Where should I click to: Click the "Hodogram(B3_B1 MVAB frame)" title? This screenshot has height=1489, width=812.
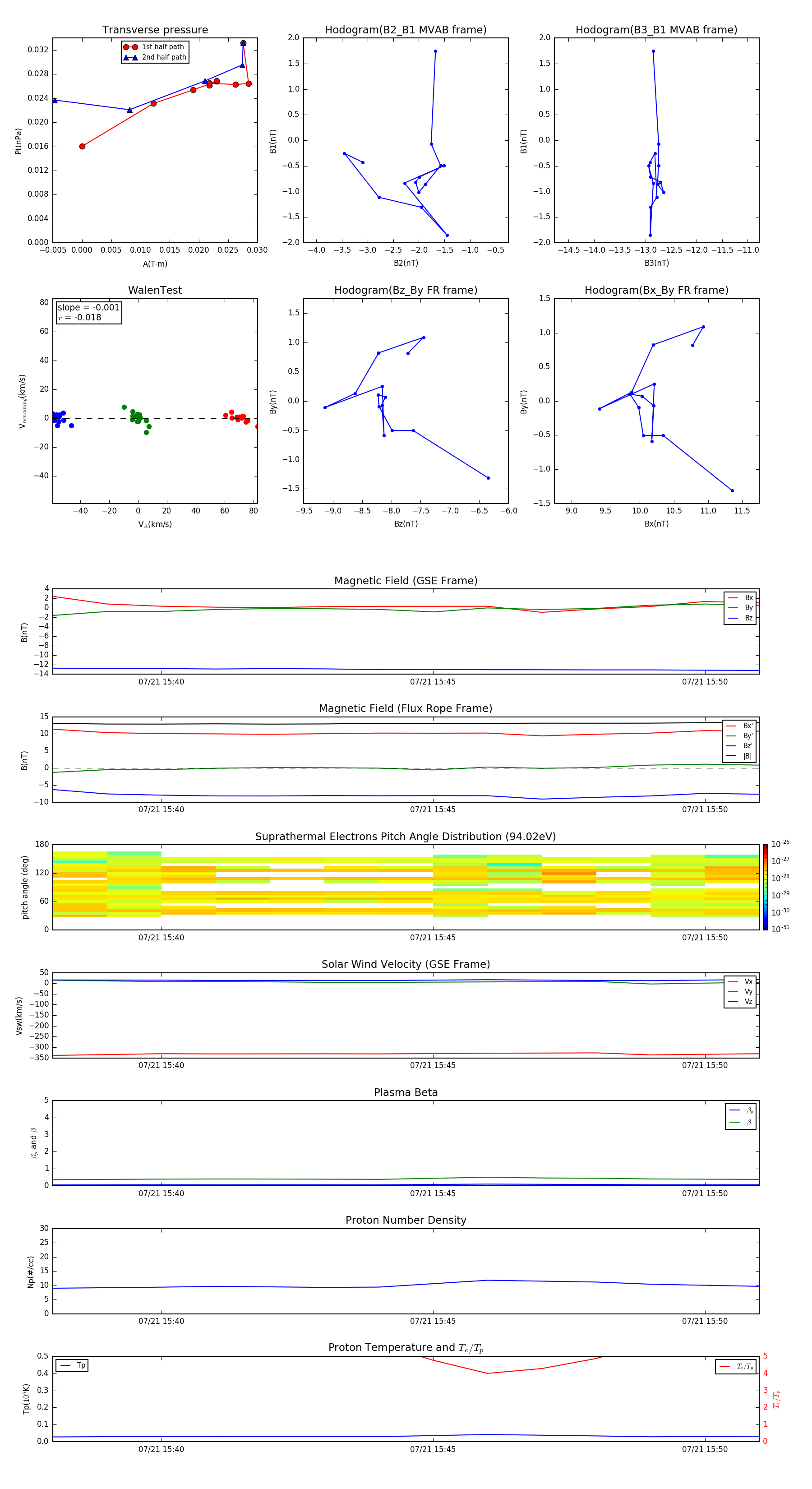coord(656,30)
